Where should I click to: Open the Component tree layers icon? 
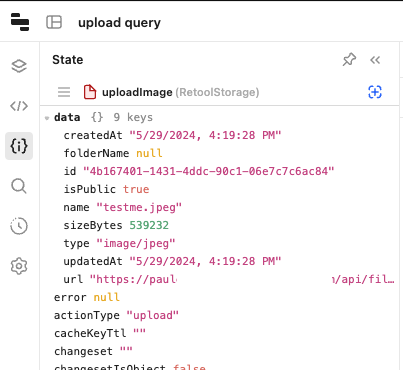(x=19, y=66)
